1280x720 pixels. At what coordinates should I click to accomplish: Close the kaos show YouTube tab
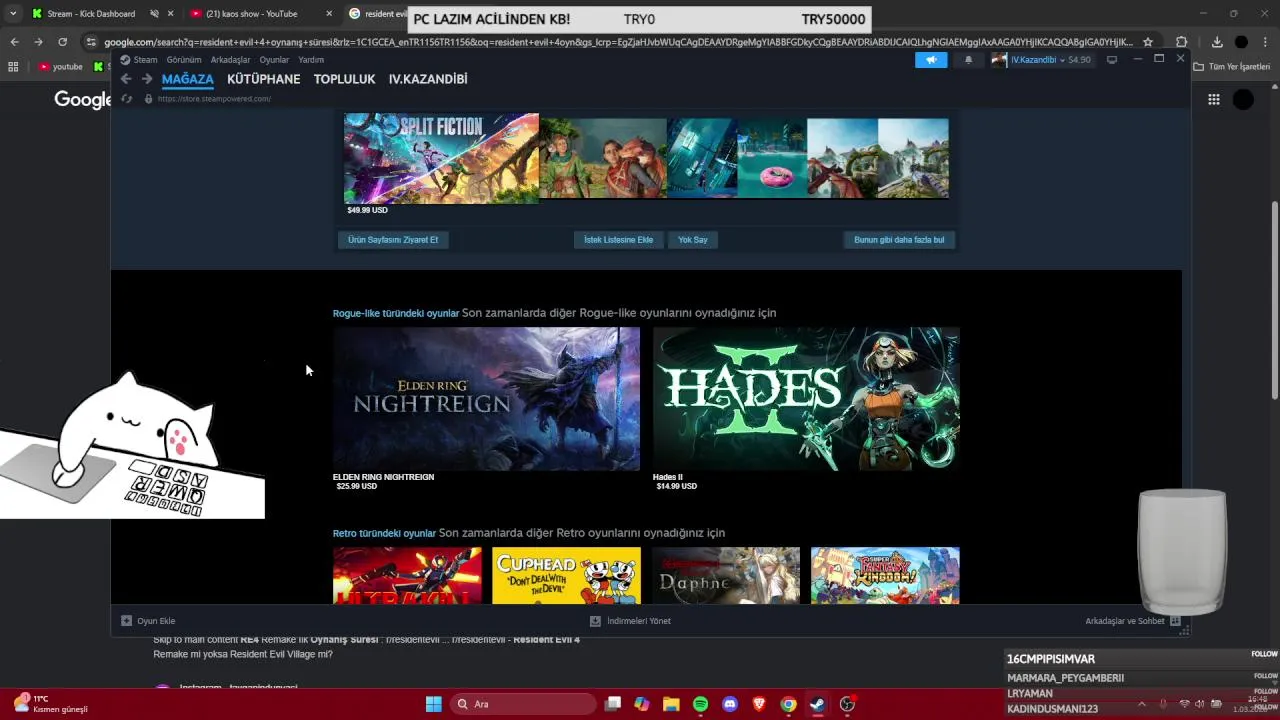tap(329, 14)
